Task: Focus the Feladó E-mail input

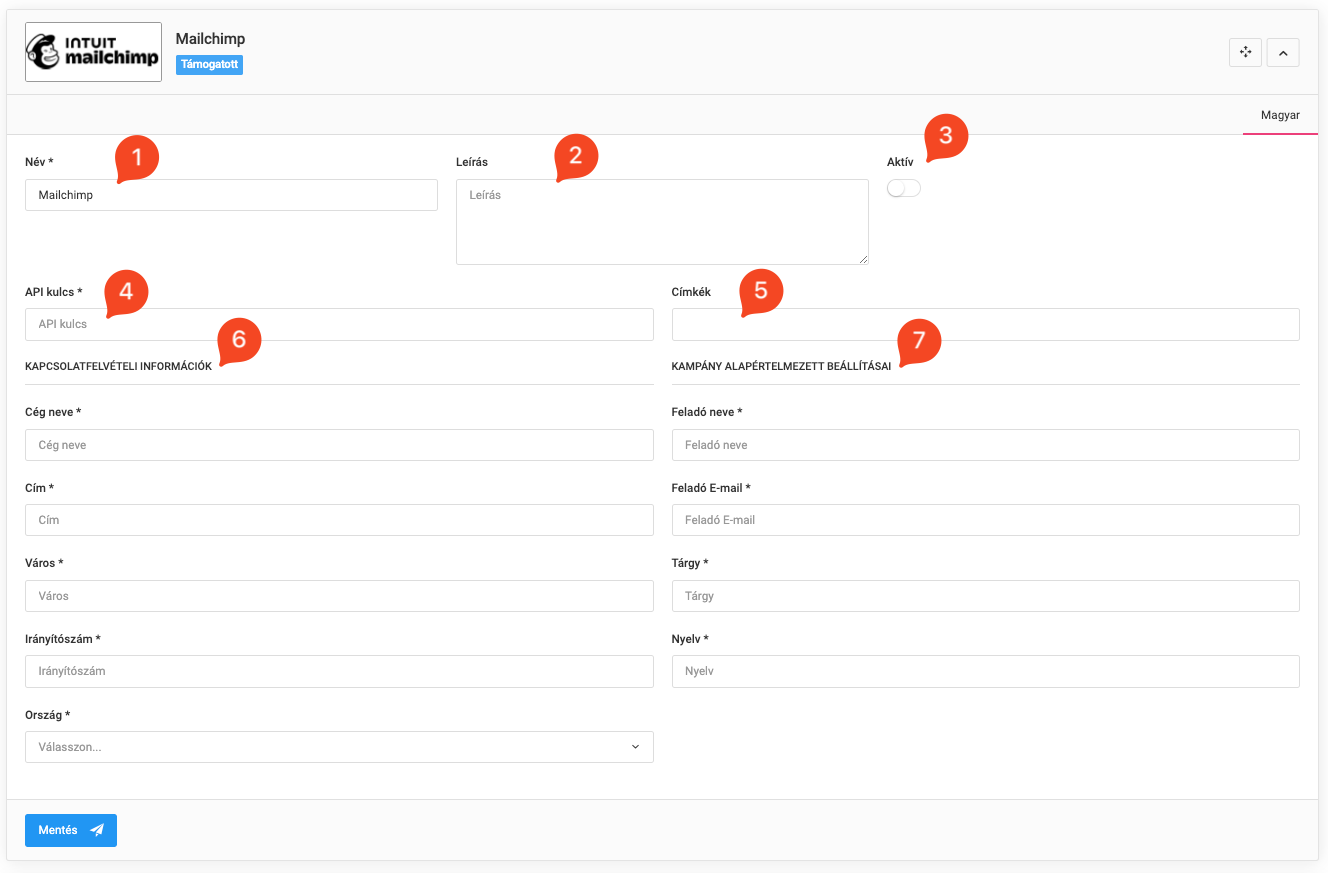Action: point(985,520)
